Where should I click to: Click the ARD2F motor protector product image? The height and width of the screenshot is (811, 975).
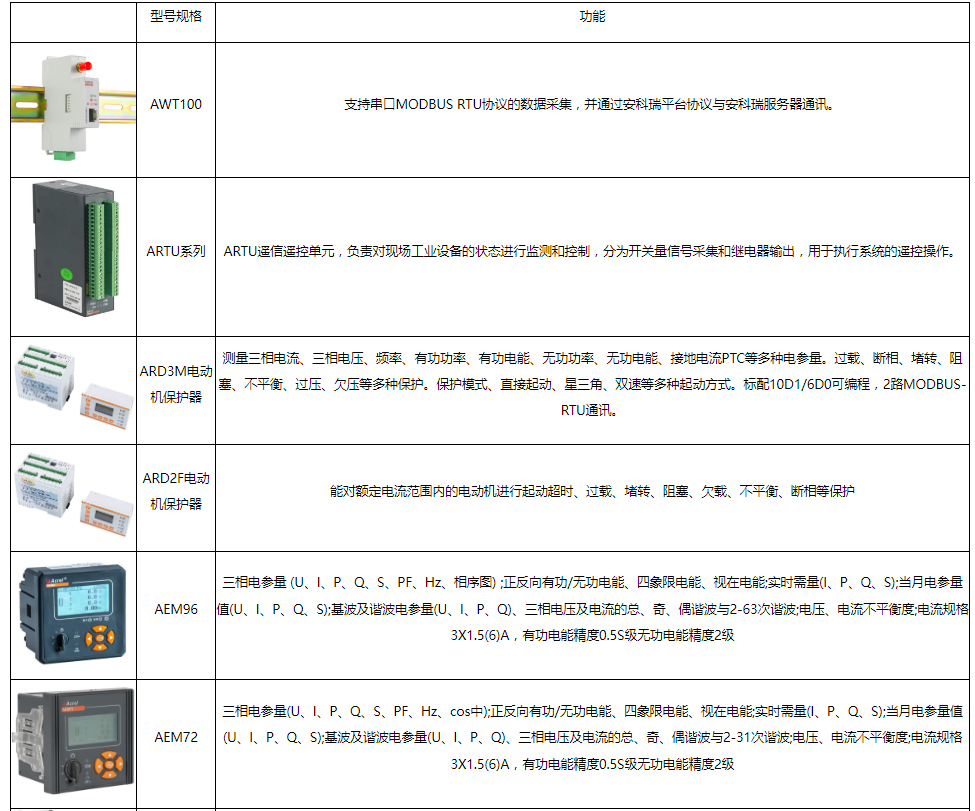pos(73,495)
